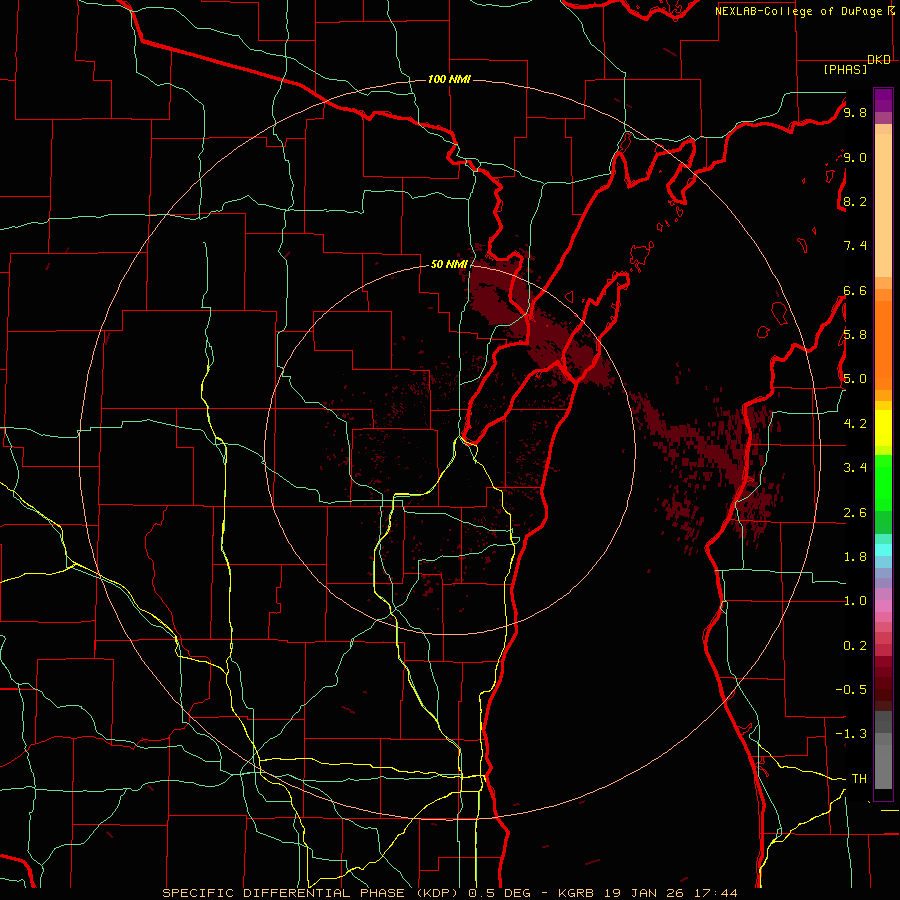
Task: Click the 4.2 scale value label
Action: pyautogui.click(x=855, y=424)
